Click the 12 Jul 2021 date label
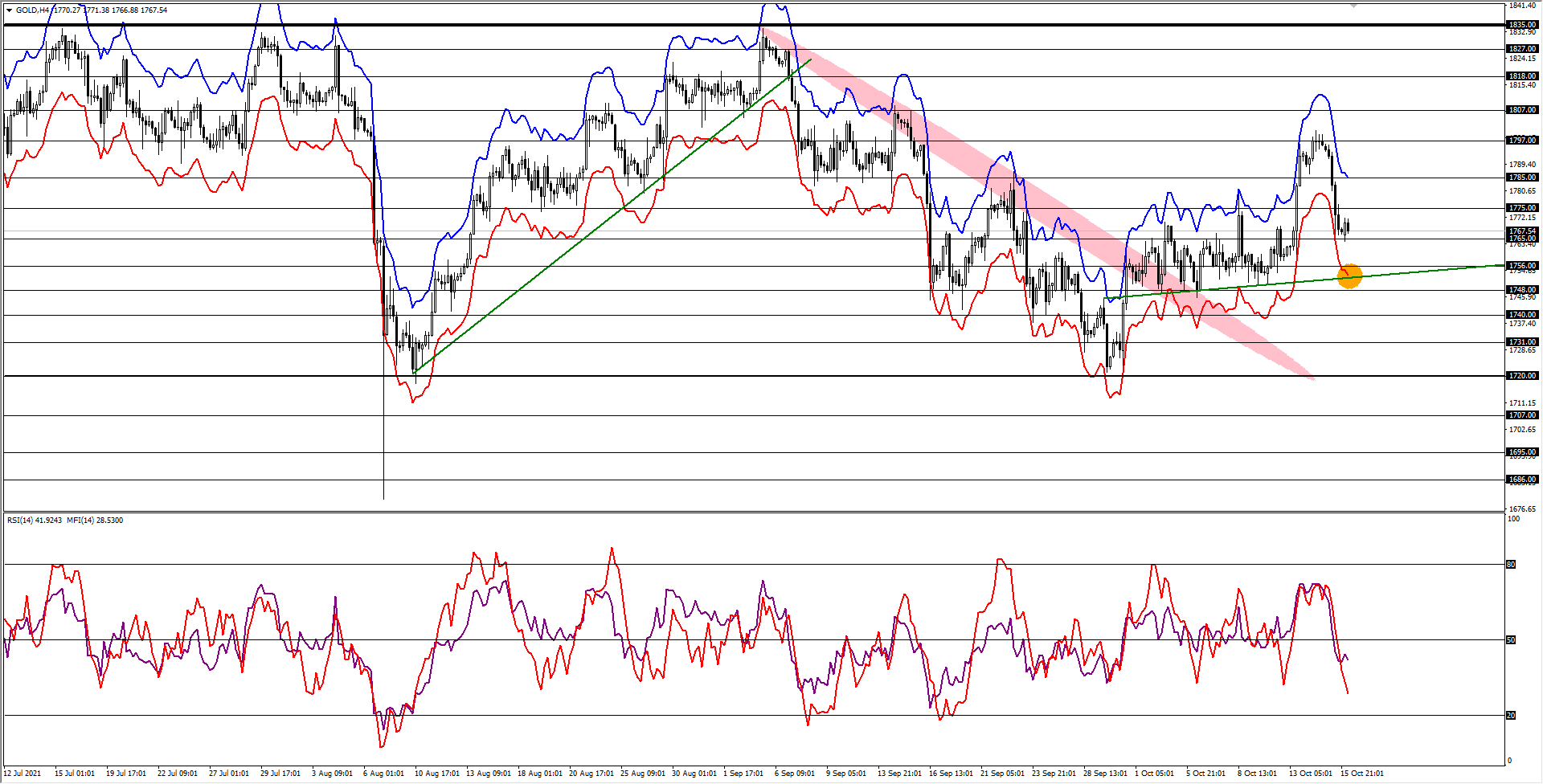Image resolution: width=1543 pixels, height=784 pixels. [x=23, y=774]
